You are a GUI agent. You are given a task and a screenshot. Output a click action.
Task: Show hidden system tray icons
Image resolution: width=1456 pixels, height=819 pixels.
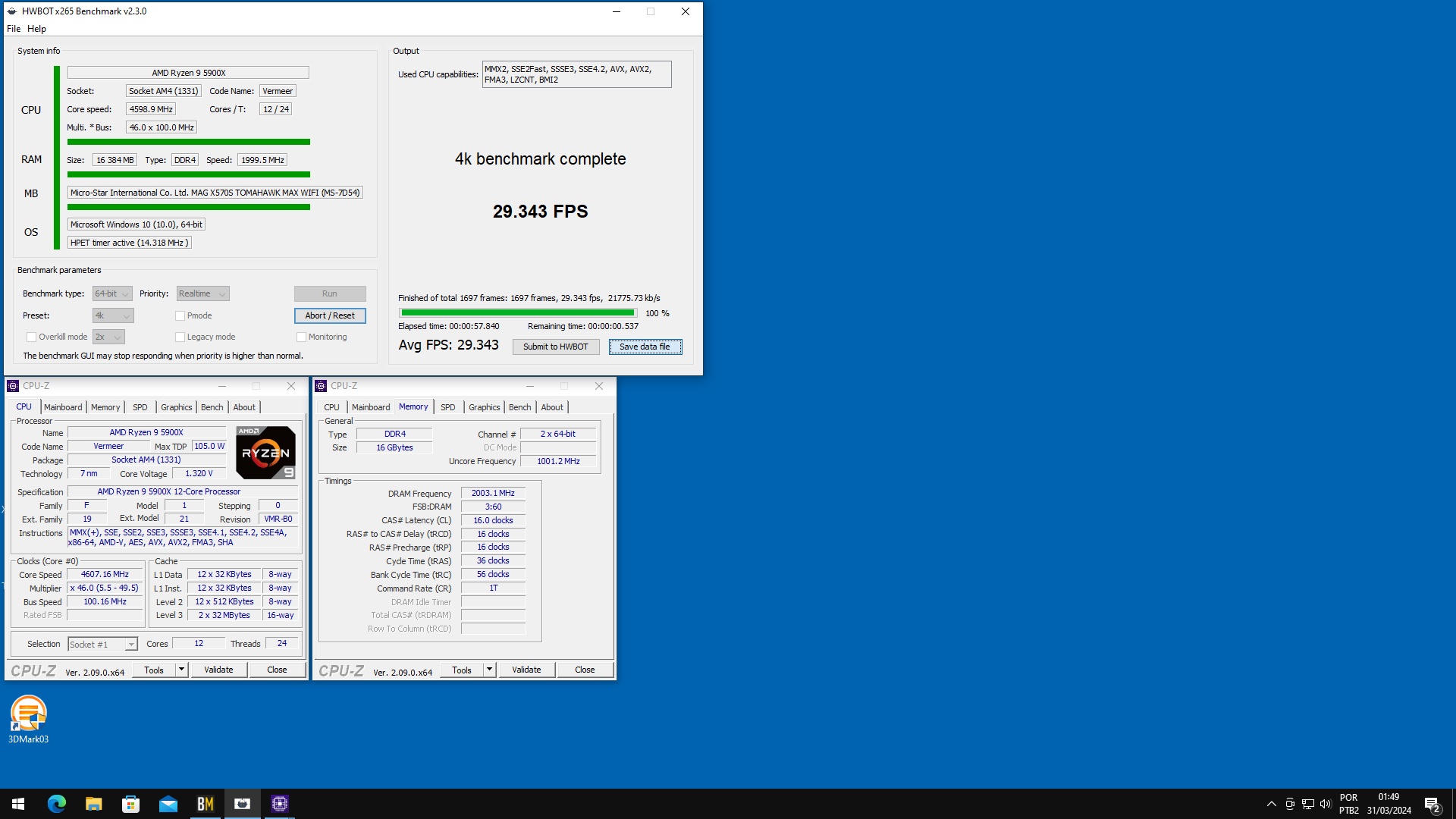(x=1271, y=804)
